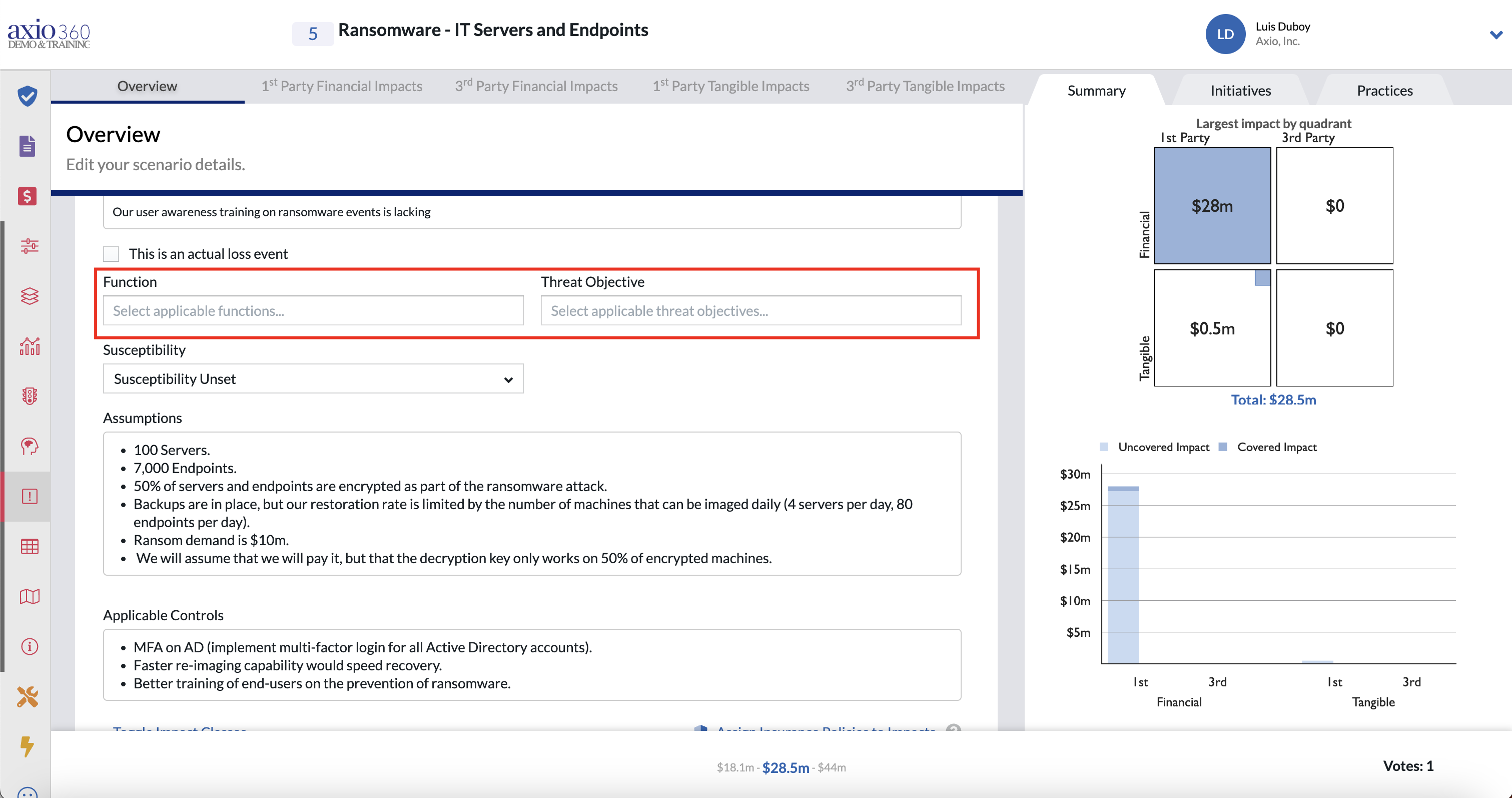Open the wrench and screwdriver tools icon
Screen dimensions: 1512x798
28,696
